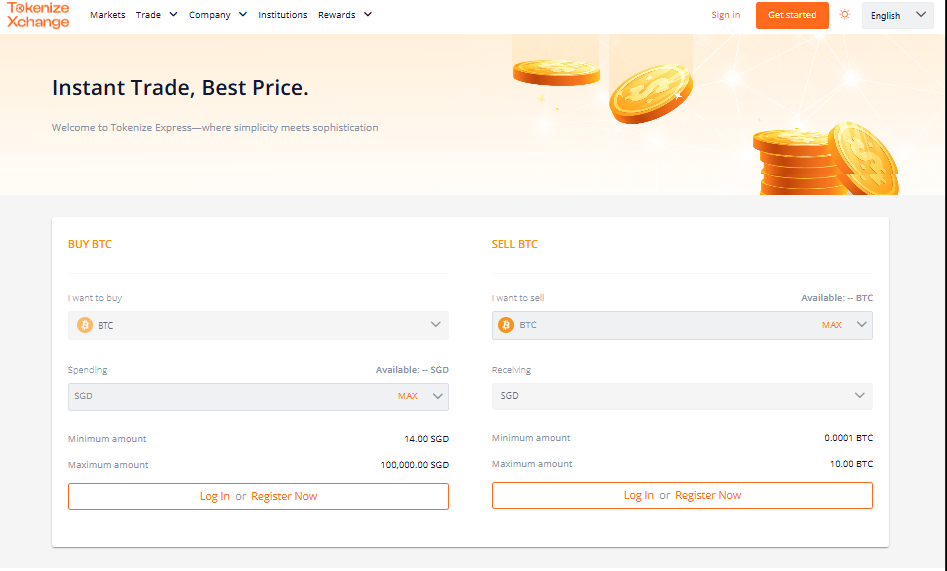Click the BUY BTC heading
The width and height of the screenshot is (947, 571).
[89, 244]
